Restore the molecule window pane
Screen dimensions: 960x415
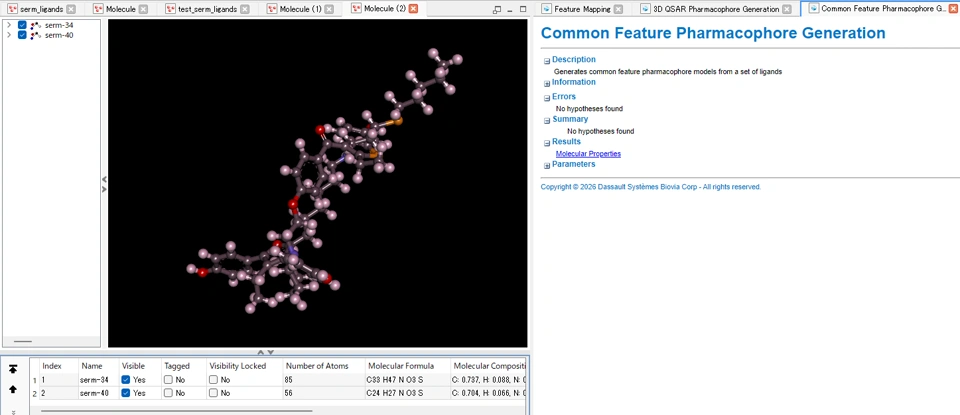497,9
